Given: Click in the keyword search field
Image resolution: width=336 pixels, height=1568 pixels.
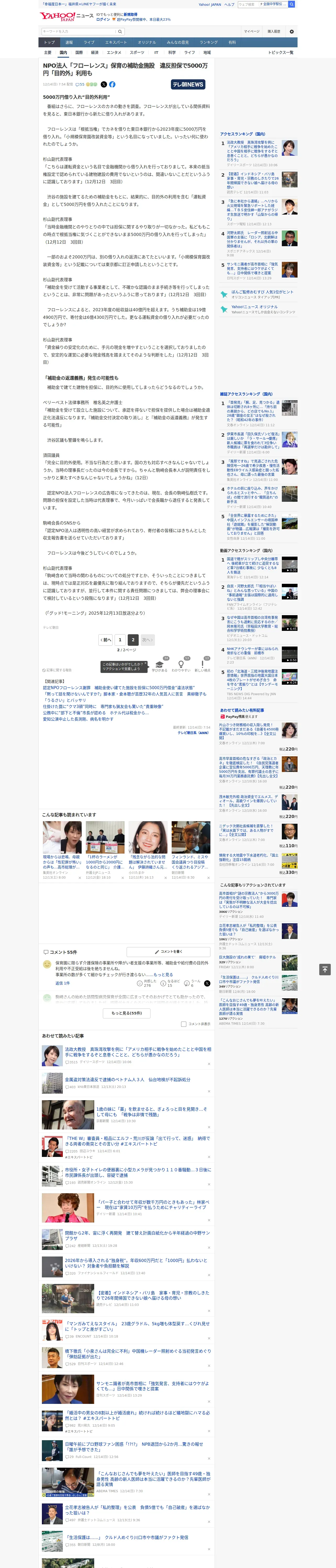Looking at the screenshot, I should [79, 31].
